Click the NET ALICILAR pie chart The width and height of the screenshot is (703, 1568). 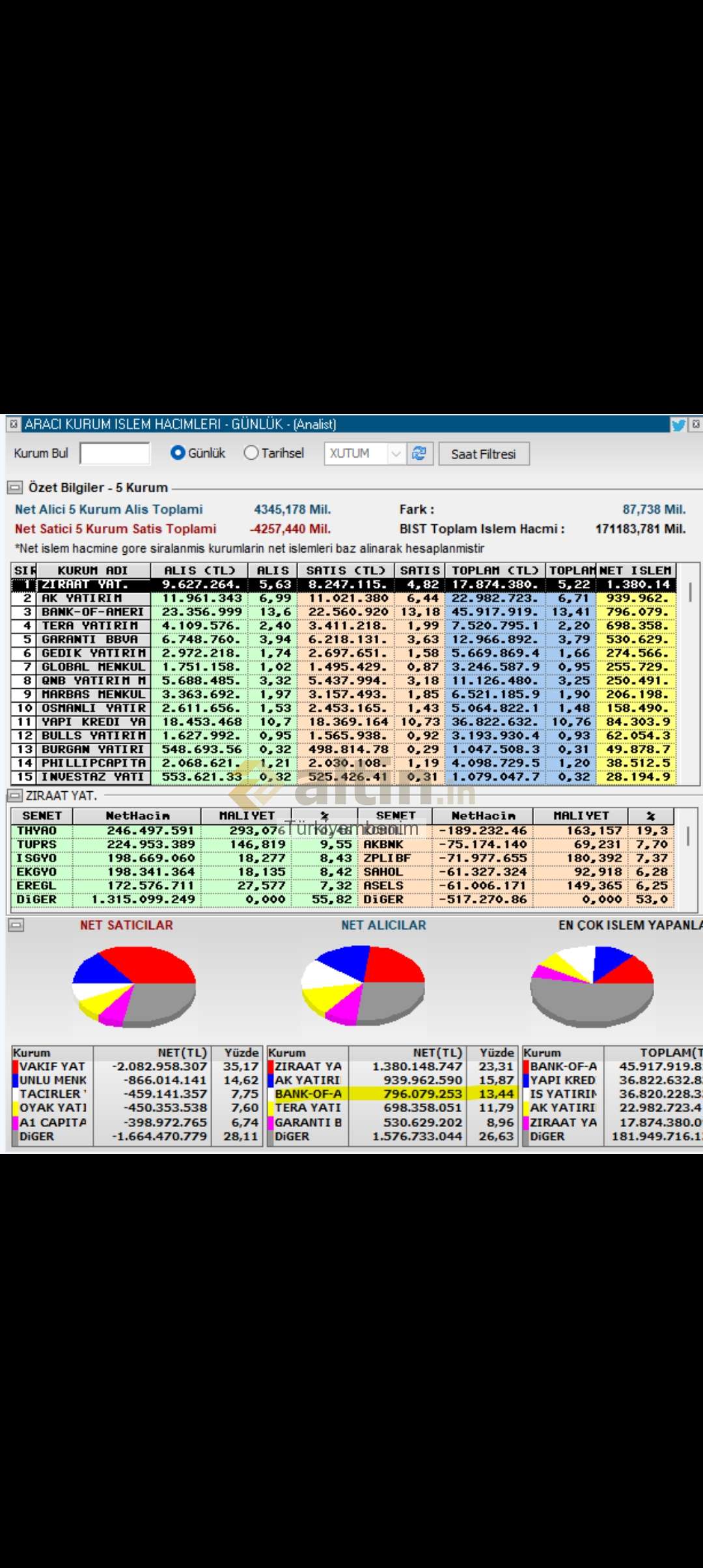point(363,985)
